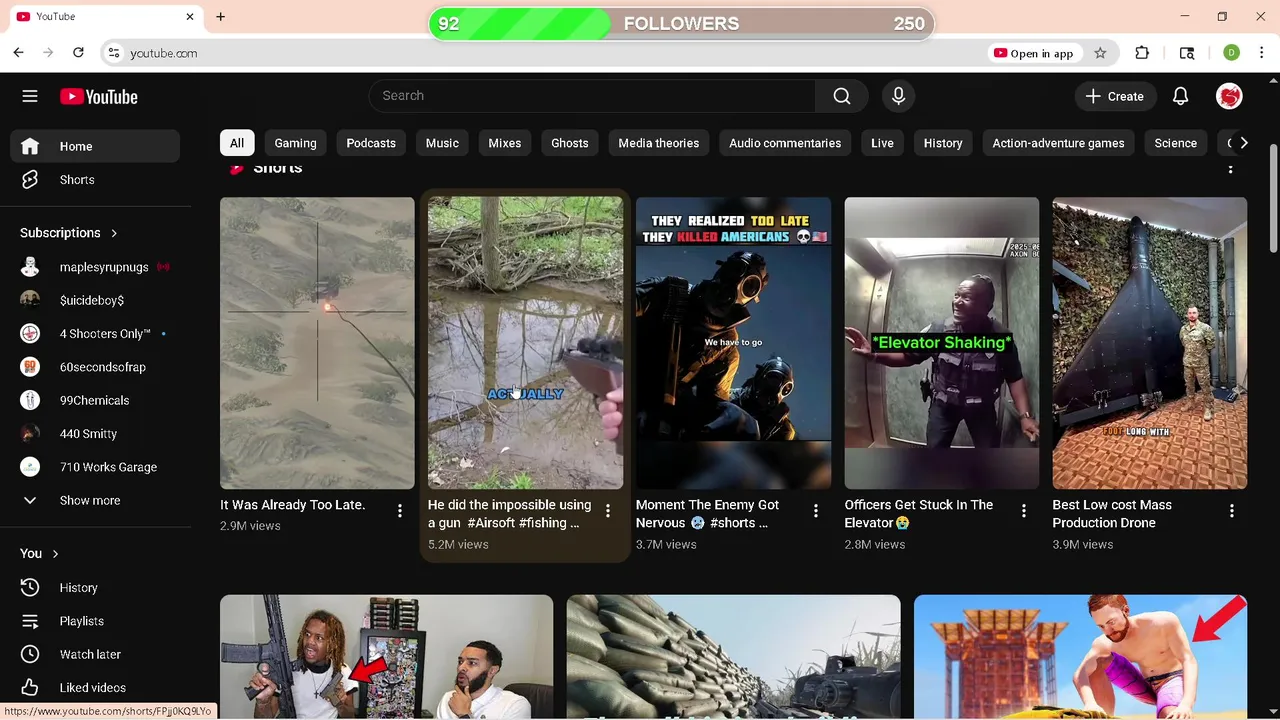Expand the You section chevron
Screen dimensions: 1280x720
click(55, 554)
